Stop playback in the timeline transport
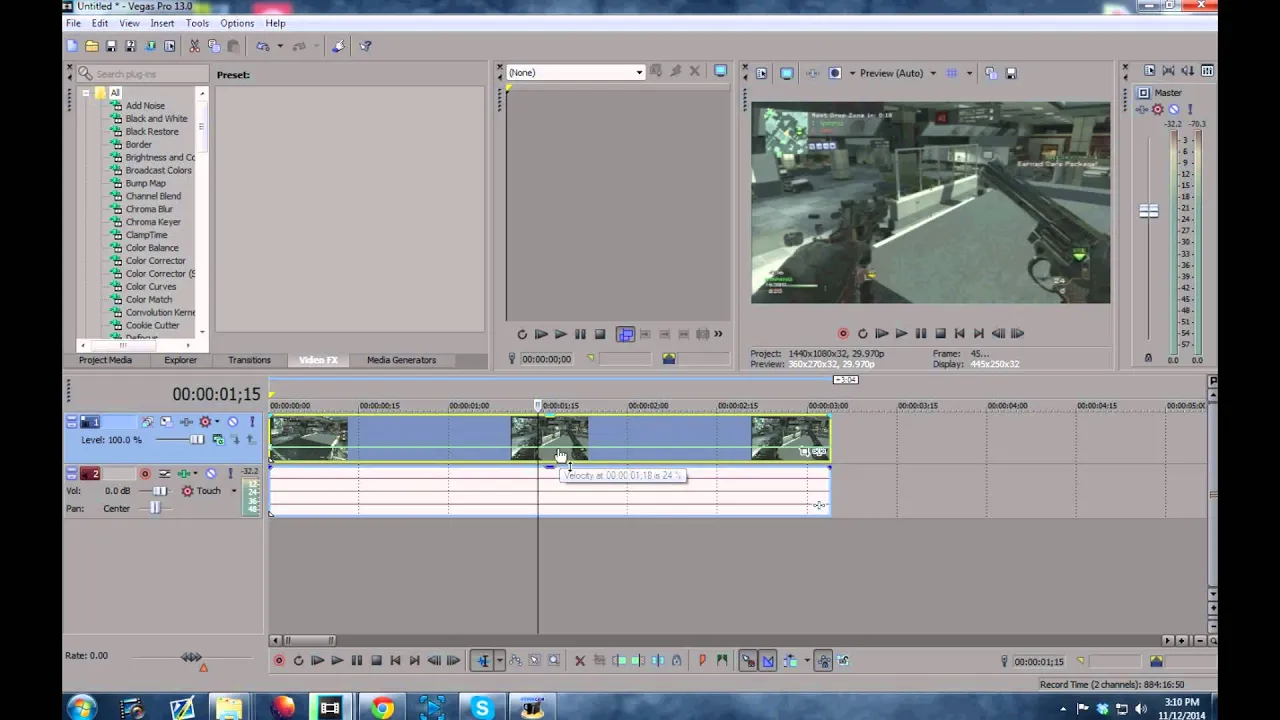 click(376, 661)
